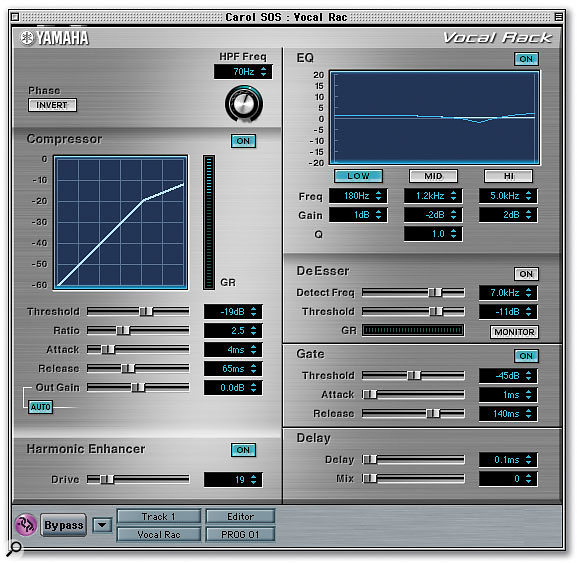Screen dimensions: 577x563
Task: Toggle the Phase INVERT button
Action: coord(52,105)
